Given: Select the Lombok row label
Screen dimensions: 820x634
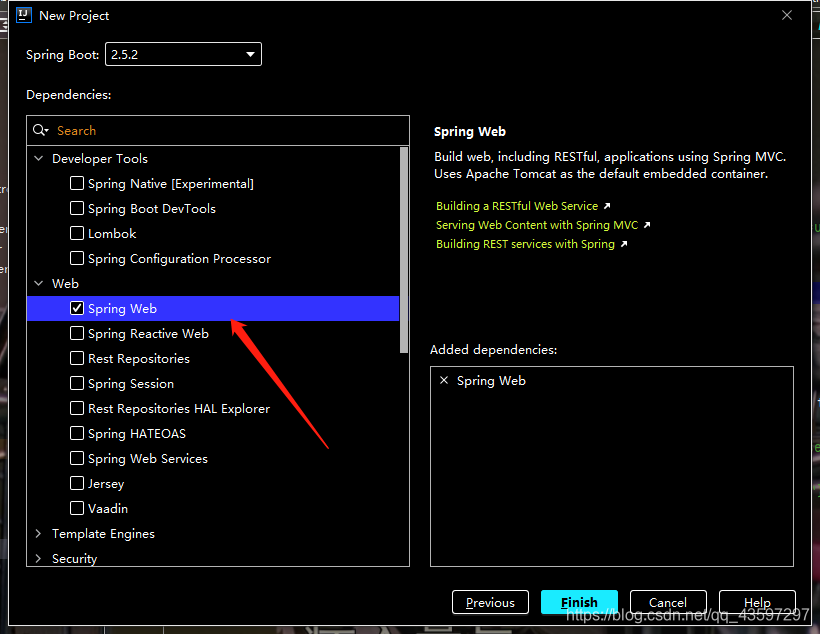Looking at the screenshot, I should tap(112, 234).
